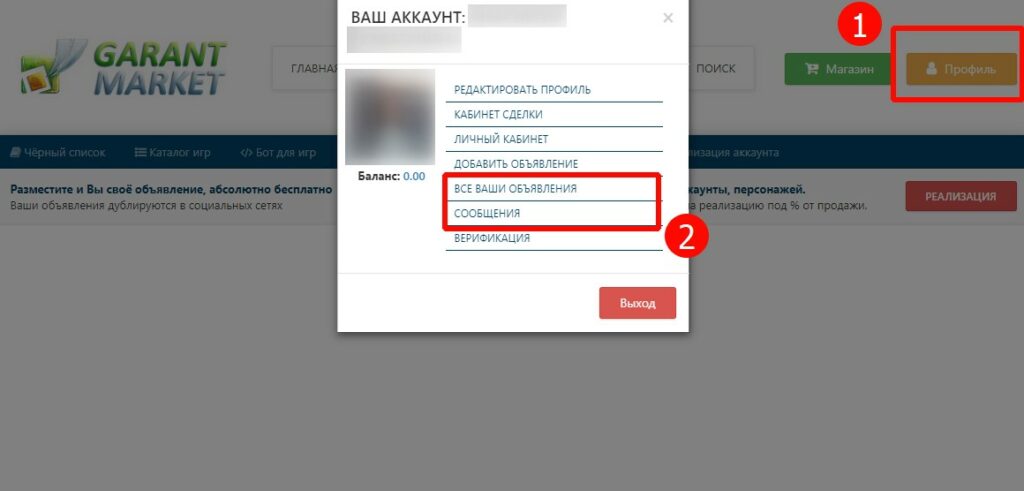Image resolution: width=1024 pixels, height=491 pixels.
Task: Open the Магазин shop button
Action: coord(839,69)
